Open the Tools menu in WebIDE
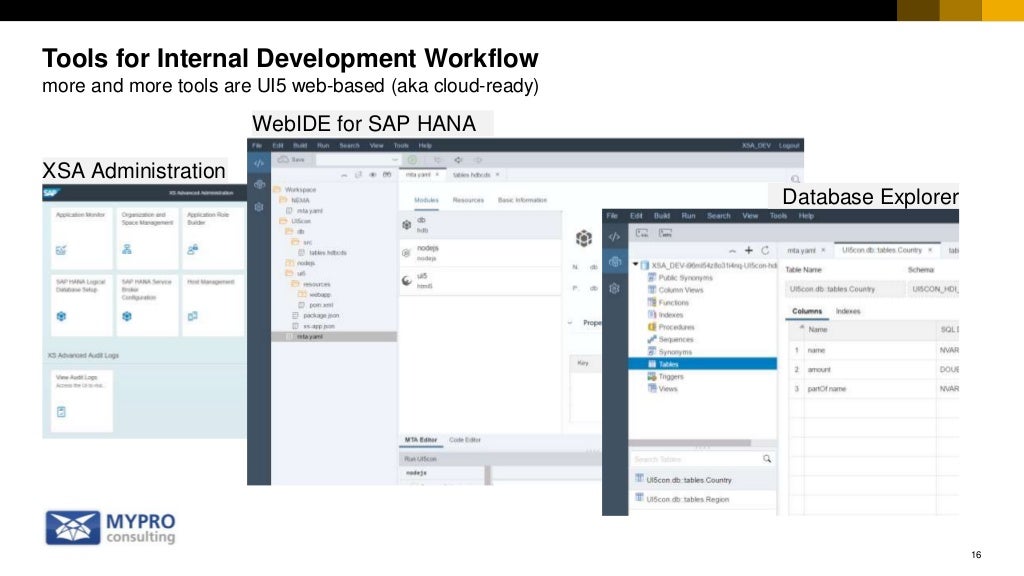 click(x=401, y=146)
